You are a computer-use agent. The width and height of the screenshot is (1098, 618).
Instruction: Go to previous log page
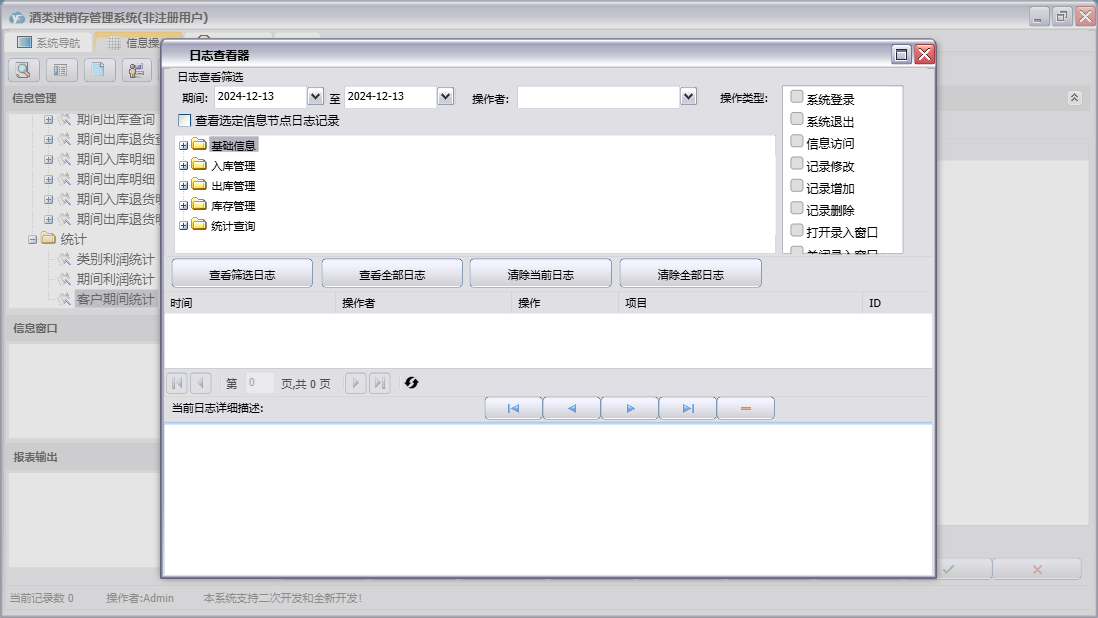pyautogui.click(x=200, y=383)
